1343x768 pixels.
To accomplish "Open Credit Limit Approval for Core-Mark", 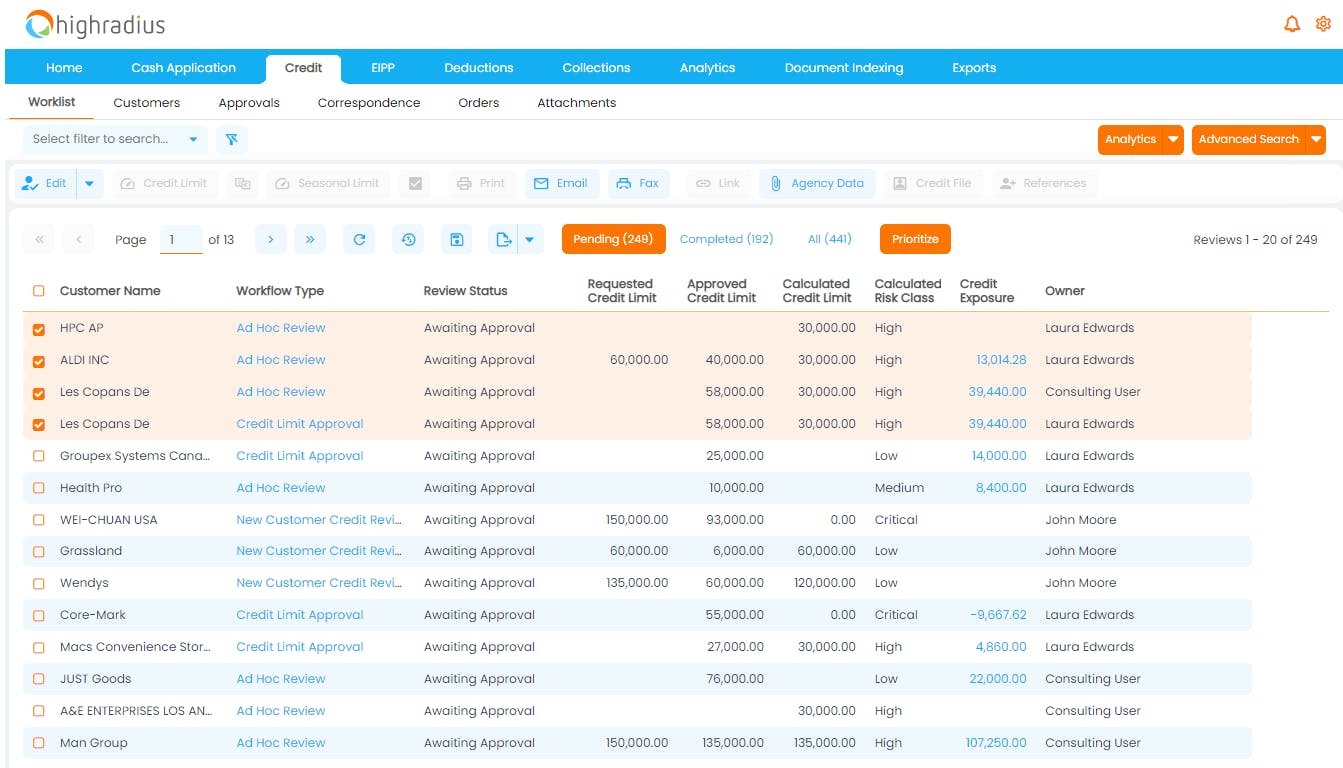I will point(300,615).
